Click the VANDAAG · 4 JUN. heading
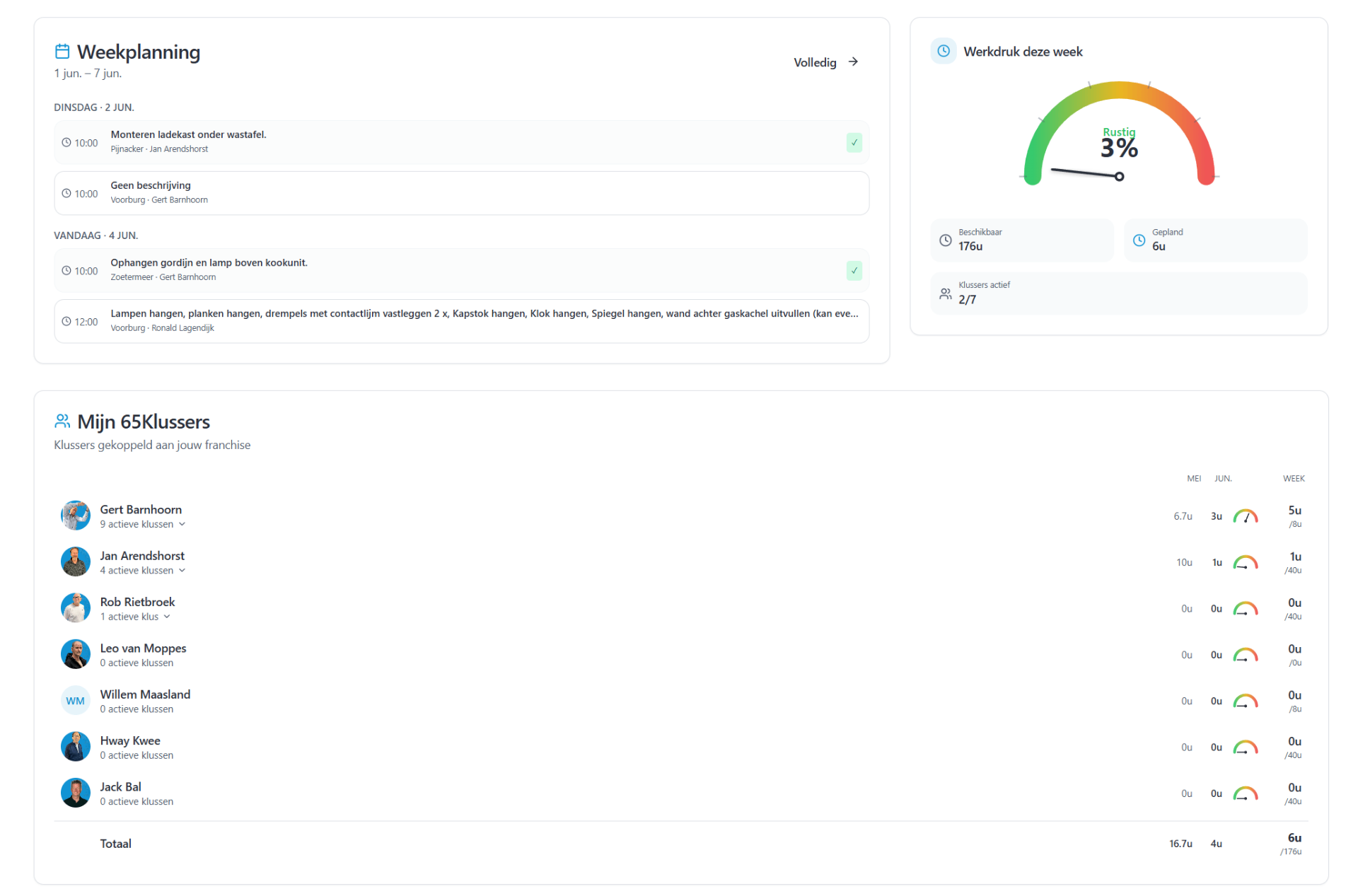 pyautogui.click(x=96, y=235)
